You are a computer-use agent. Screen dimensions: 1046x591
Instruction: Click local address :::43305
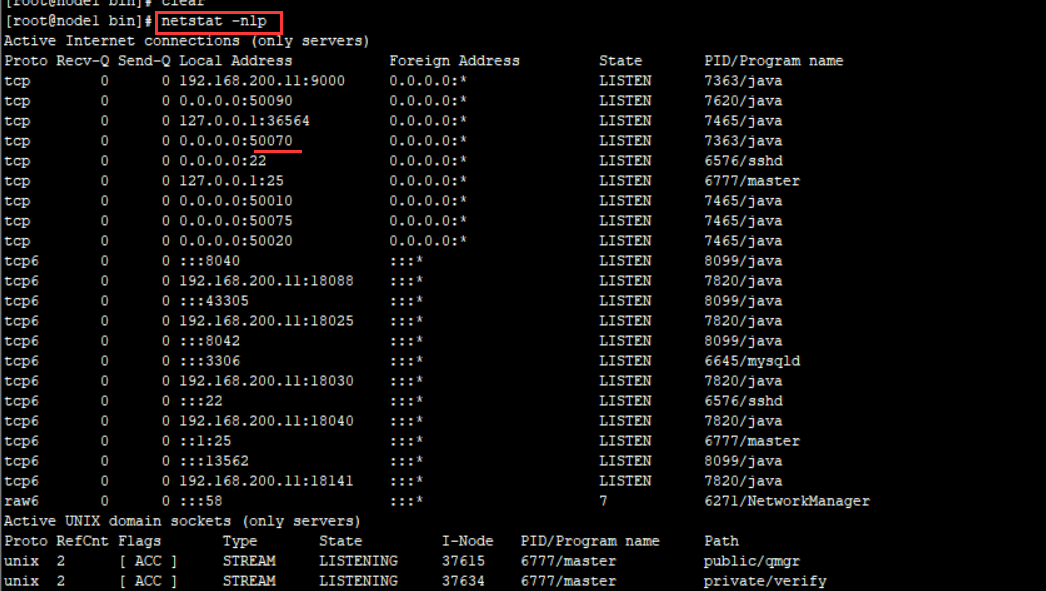click(213, 301)
